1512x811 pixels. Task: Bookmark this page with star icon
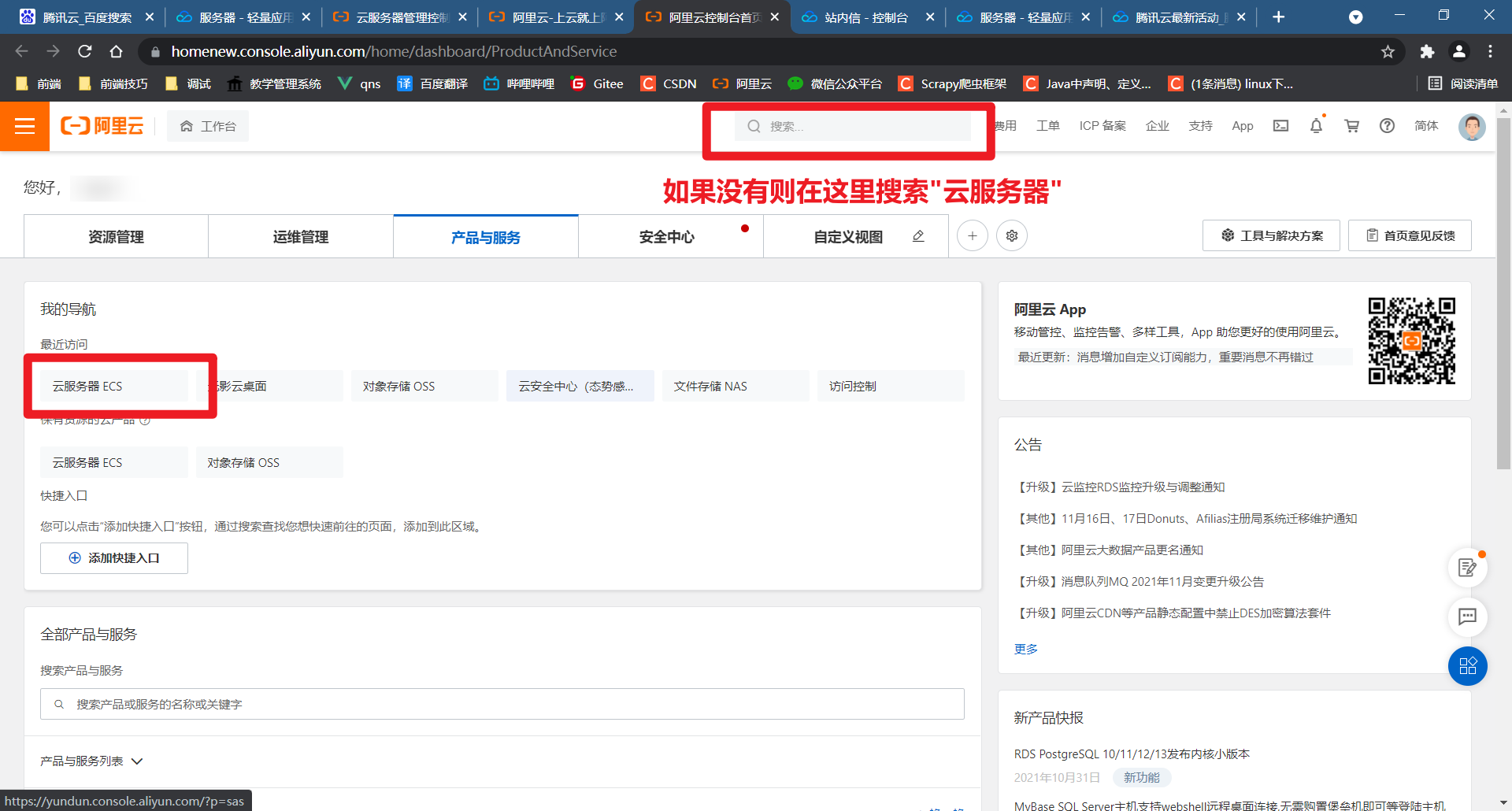click(x=1388, y=52)
